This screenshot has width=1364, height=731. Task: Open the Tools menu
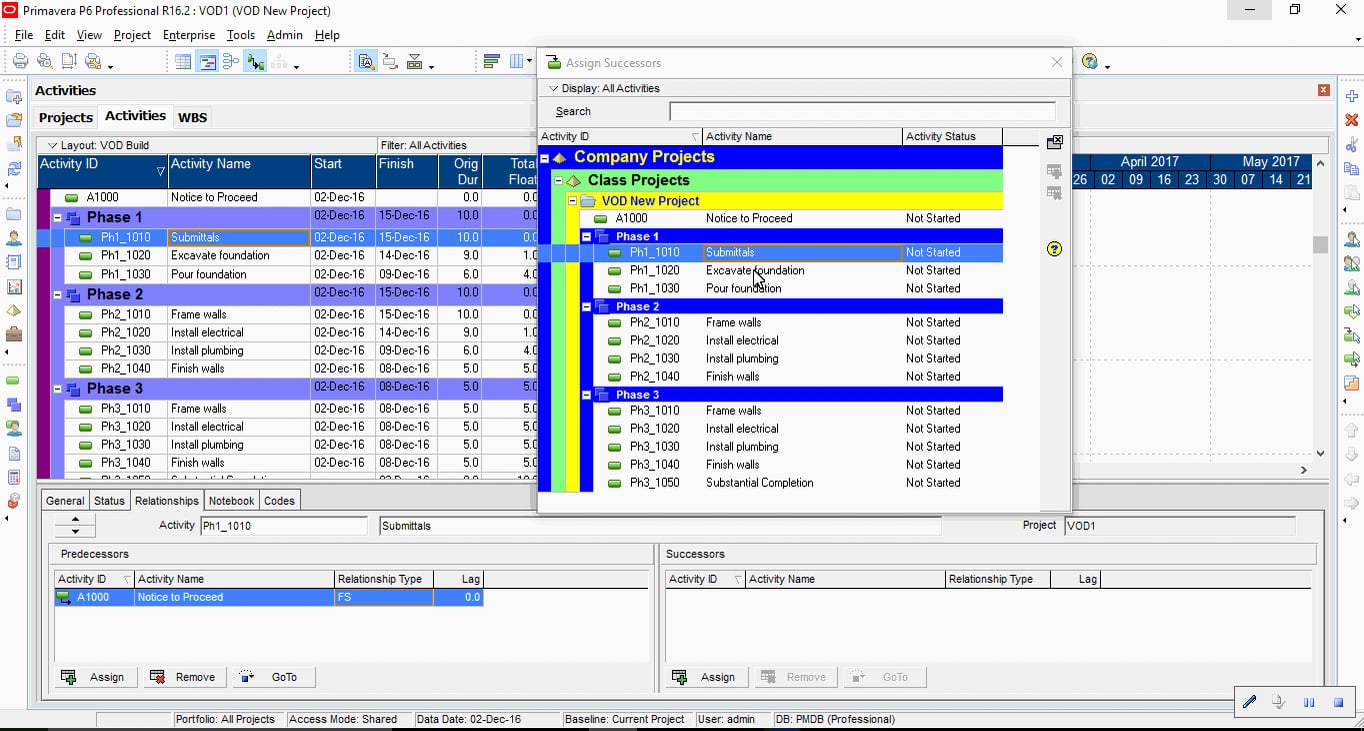tap(241, 35)
